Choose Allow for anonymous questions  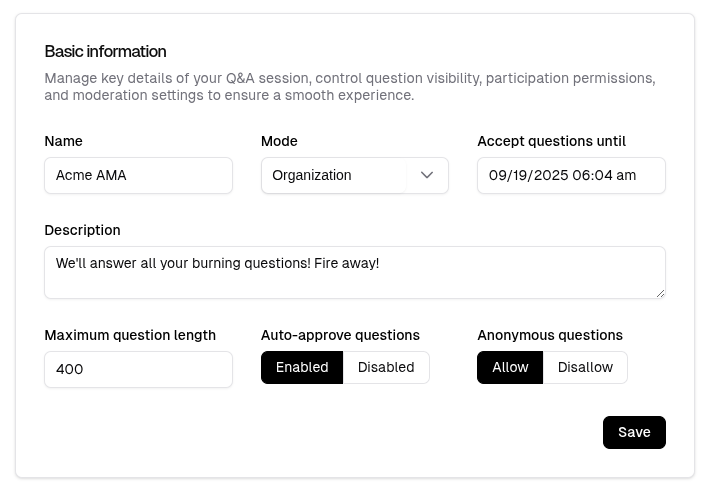[510, 367]
